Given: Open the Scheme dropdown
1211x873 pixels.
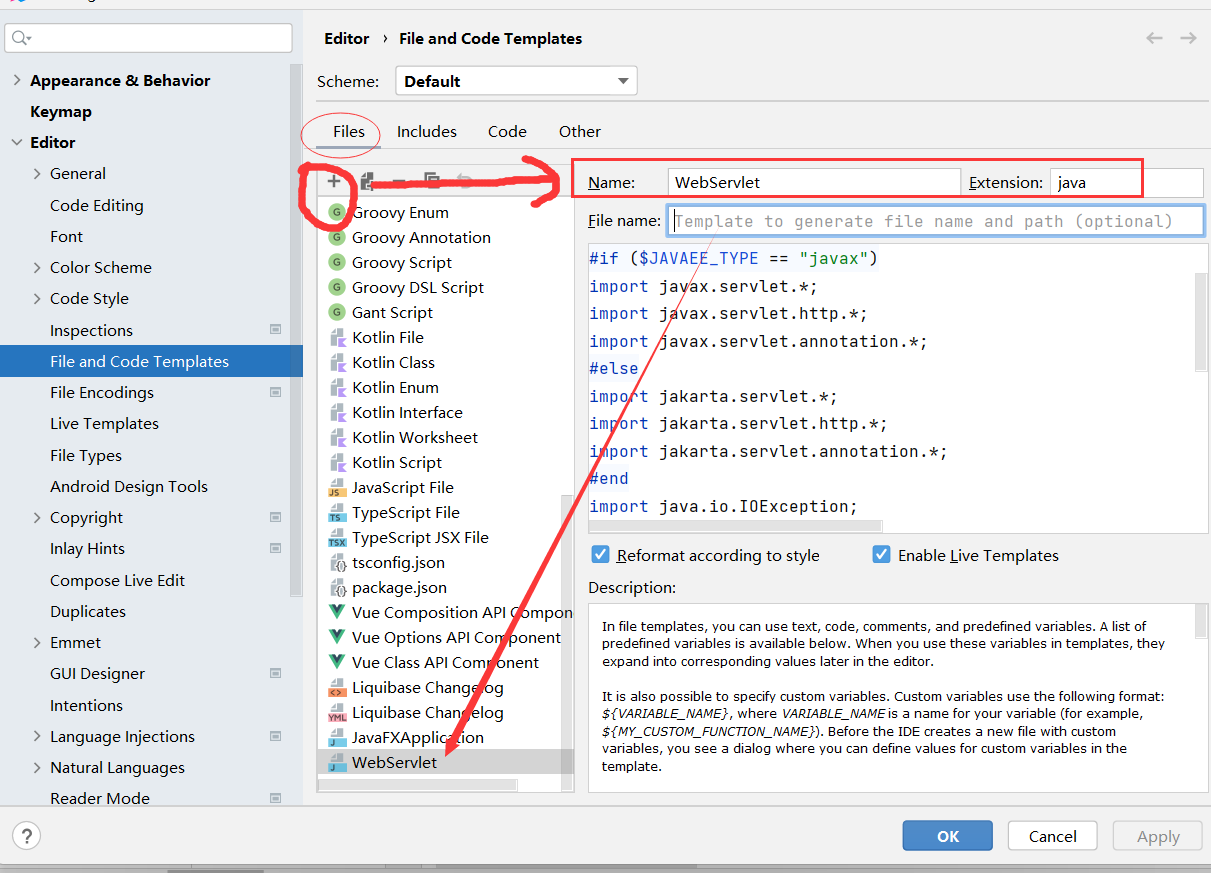Looking at the screenshot, I should (x=516, y=81).
